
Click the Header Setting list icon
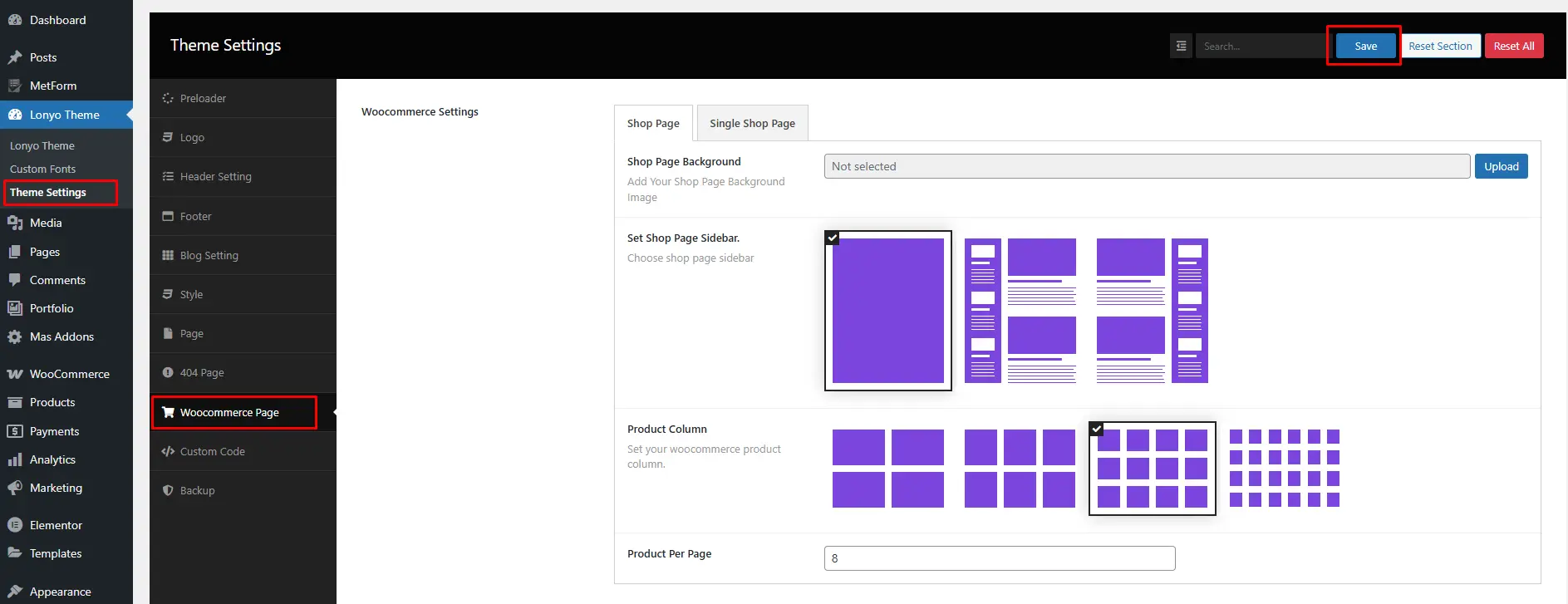pyautogui.click(x=168, y=176)
